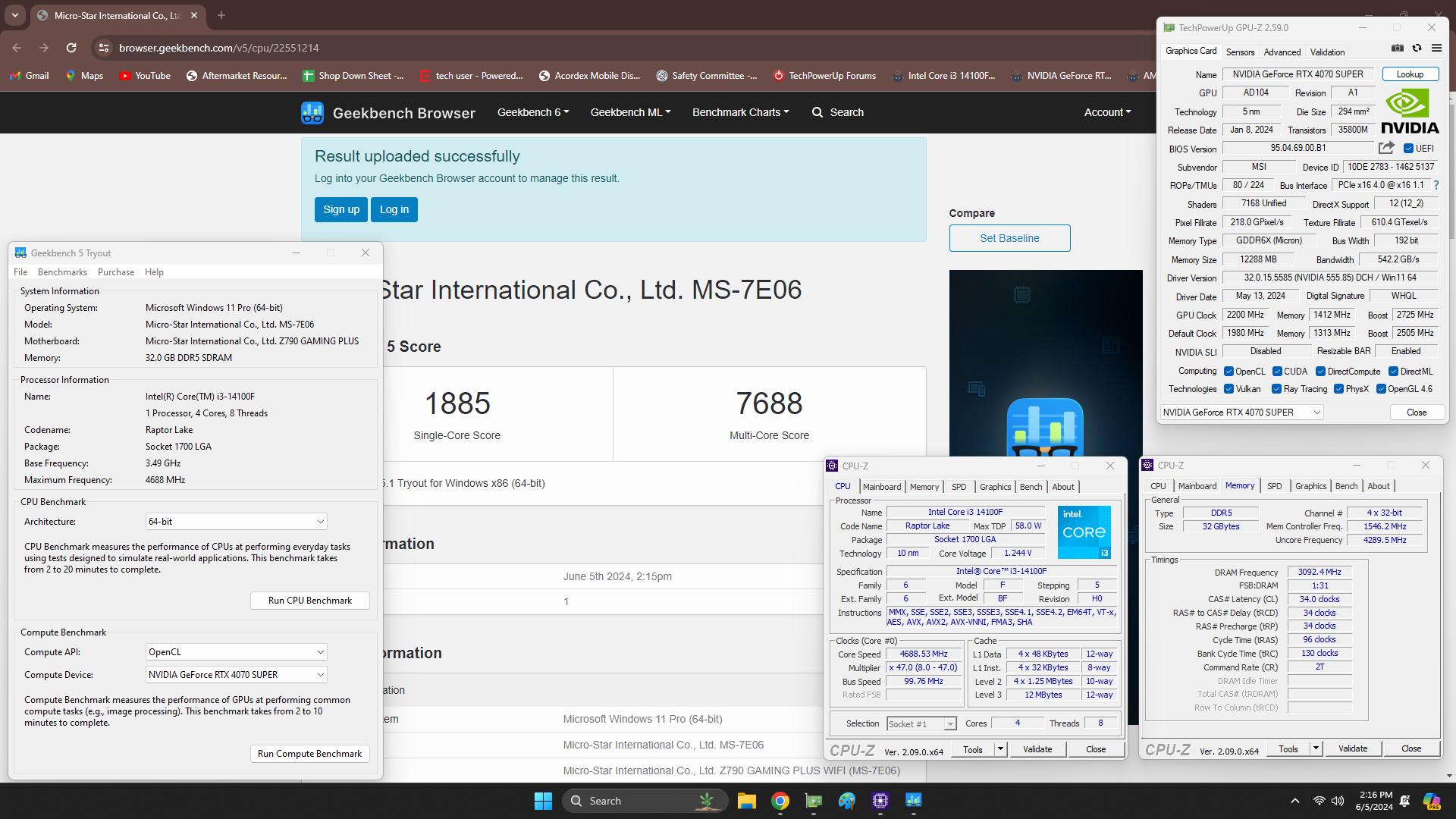Screen dimensions: 1456x819
Task: Open the TechPowerUp Forums bookmark
Action: (824, 76)
